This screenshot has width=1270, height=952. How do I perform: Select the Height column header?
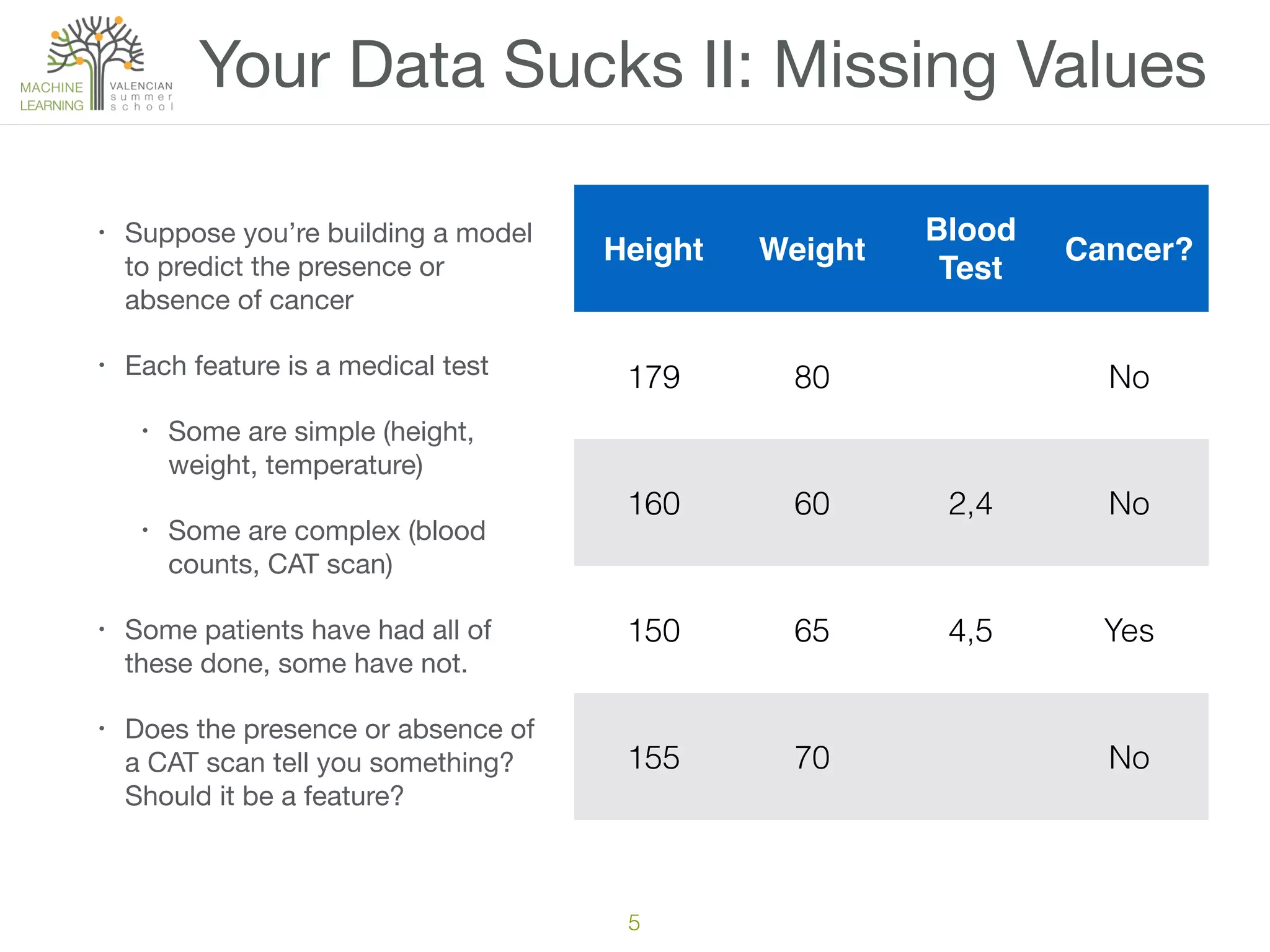[653, 249]
